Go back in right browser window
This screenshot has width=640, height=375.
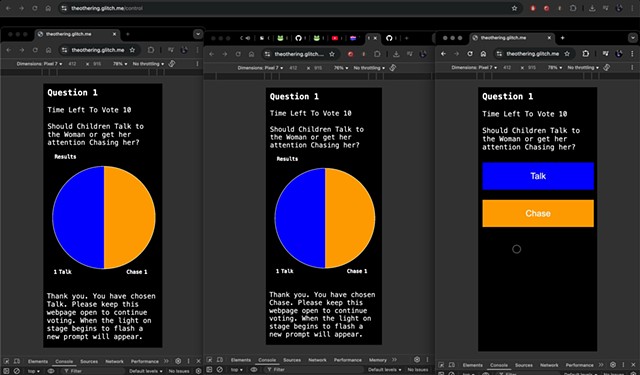(x=443, y=53)
